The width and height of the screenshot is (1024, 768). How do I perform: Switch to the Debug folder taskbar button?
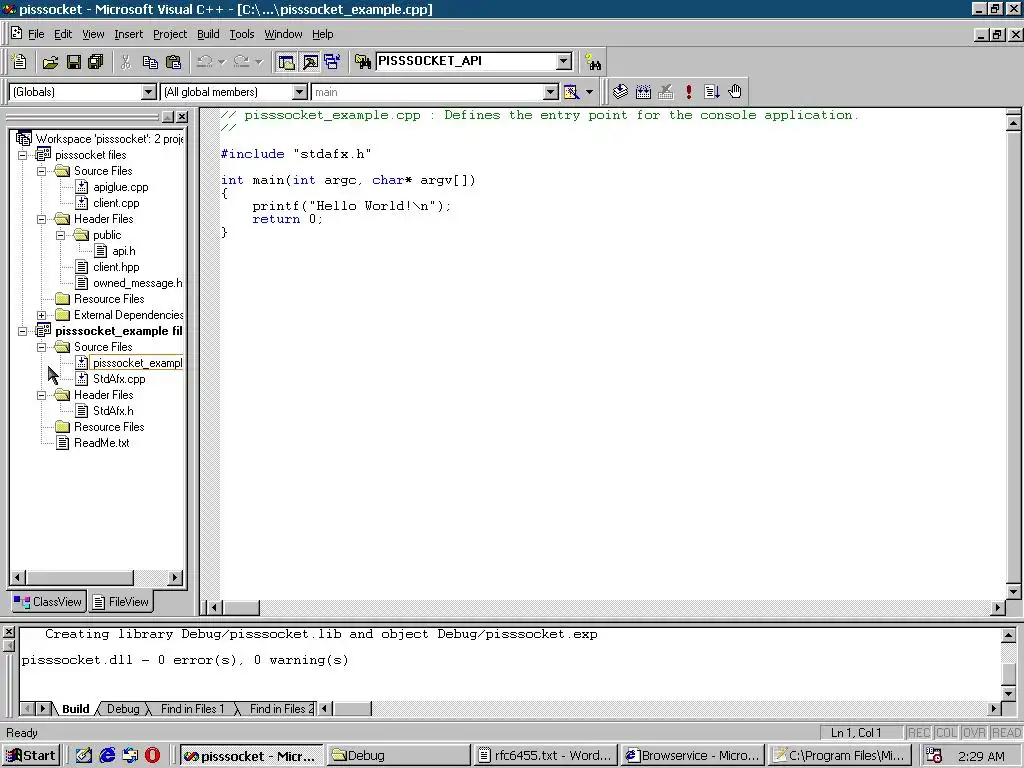tap(398, 756)
